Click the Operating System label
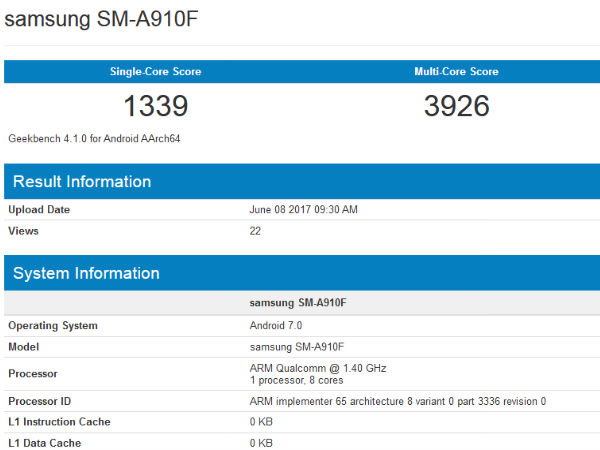This screenshot has height=450, width=600. 53,326
